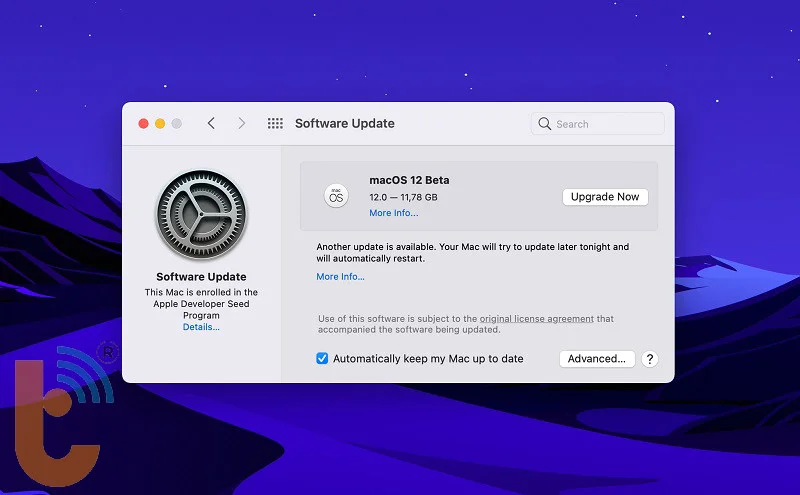800x495 pixels.
Task: Open the show-all preferences grid icon
Action: [275, 123]
